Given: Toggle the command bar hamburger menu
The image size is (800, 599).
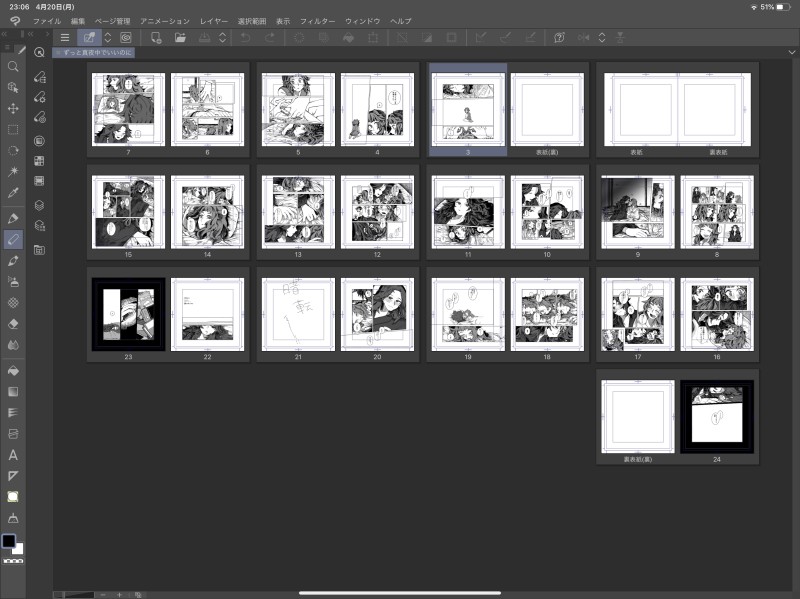Looking at the screenshot, I should coord(65,37).
